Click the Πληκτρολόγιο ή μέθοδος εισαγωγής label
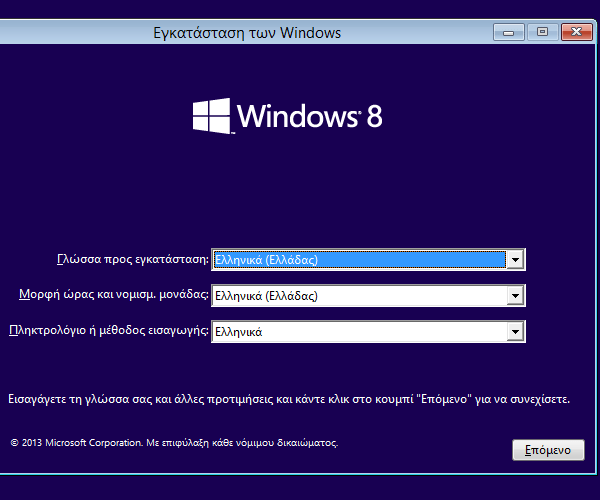 coord(109,331)
